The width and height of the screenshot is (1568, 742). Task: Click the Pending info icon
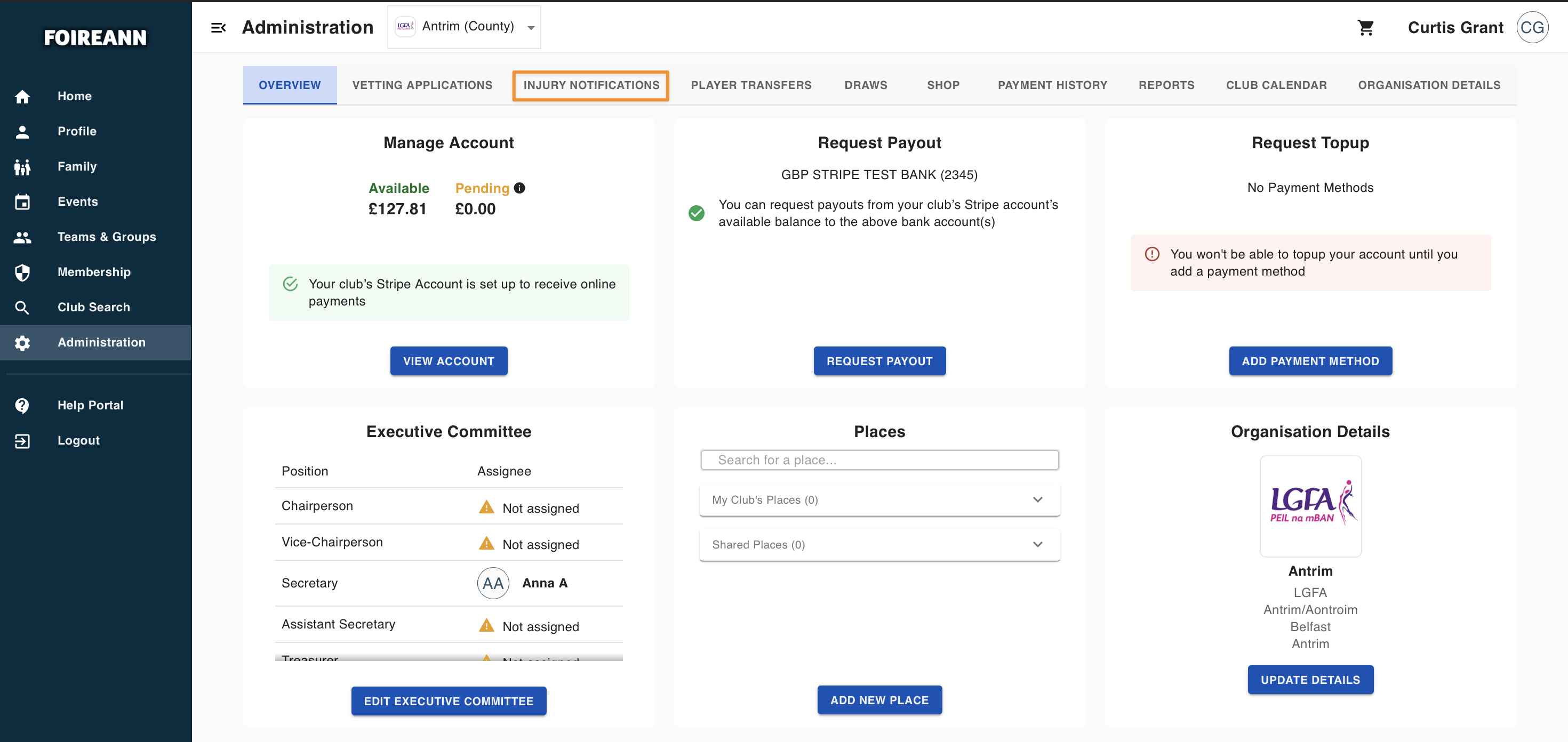click(x=519, y=188)
